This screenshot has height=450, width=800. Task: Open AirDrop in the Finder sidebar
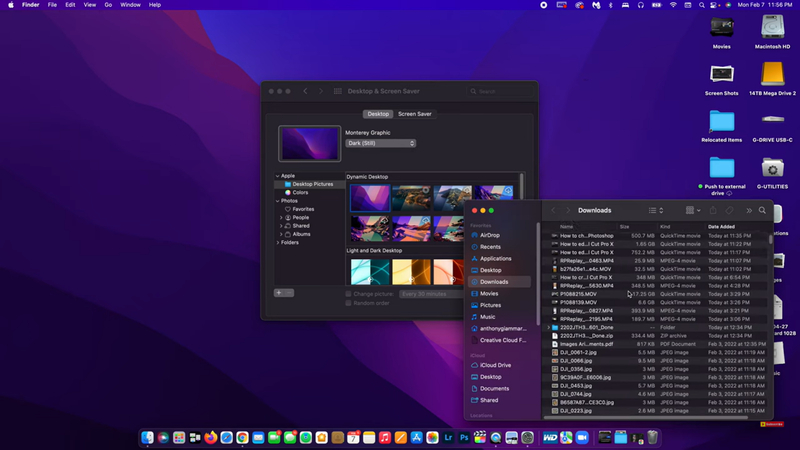pyautogui.click(x=489, y=235)
